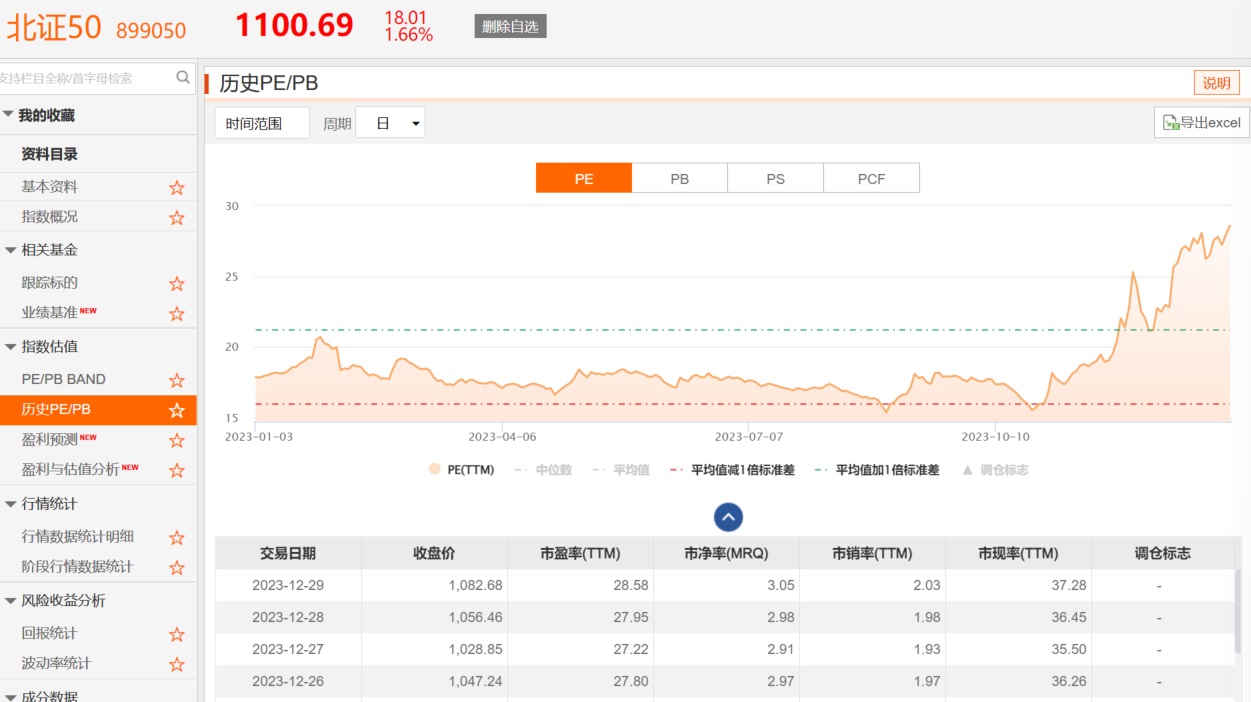Toggle the PE(TTM) legend series

(461, 470)
